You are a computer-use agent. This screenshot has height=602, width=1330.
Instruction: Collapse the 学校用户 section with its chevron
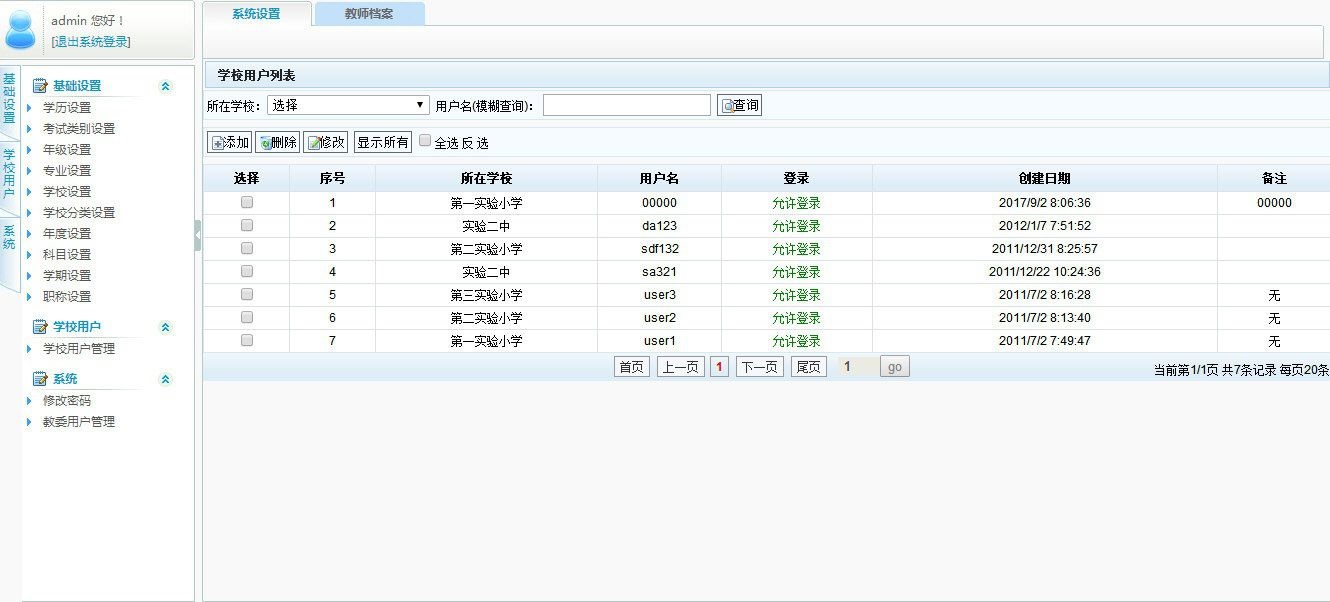pyautogui.click(x=166, y=328)
